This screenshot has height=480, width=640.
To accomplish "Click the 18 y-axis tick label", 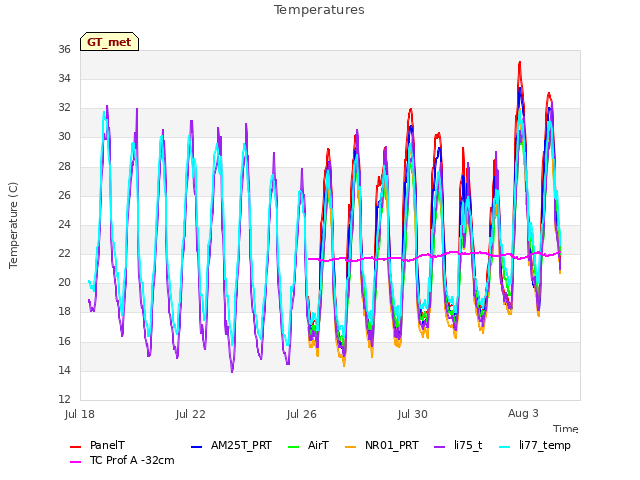I will tap(64, 311).
